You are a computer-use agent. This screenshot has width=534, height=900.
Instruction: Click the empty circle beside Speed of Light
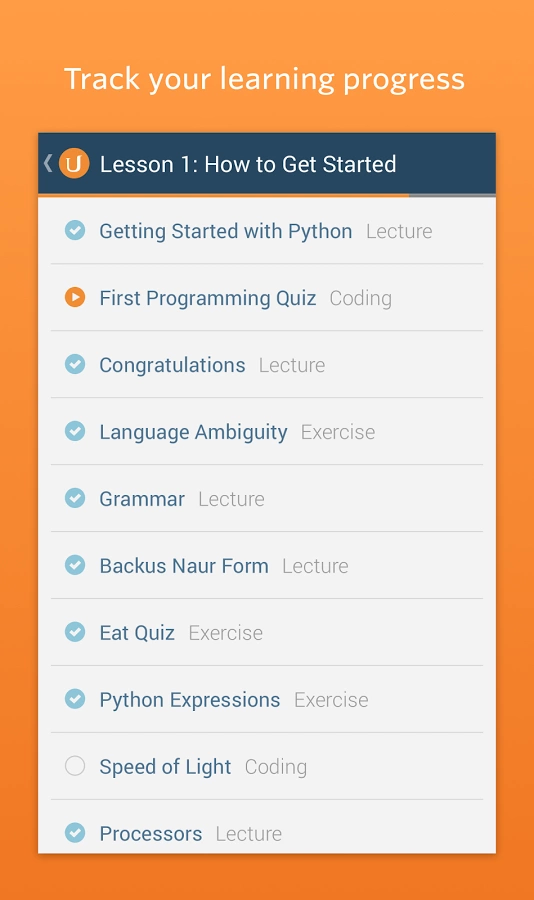75,766
